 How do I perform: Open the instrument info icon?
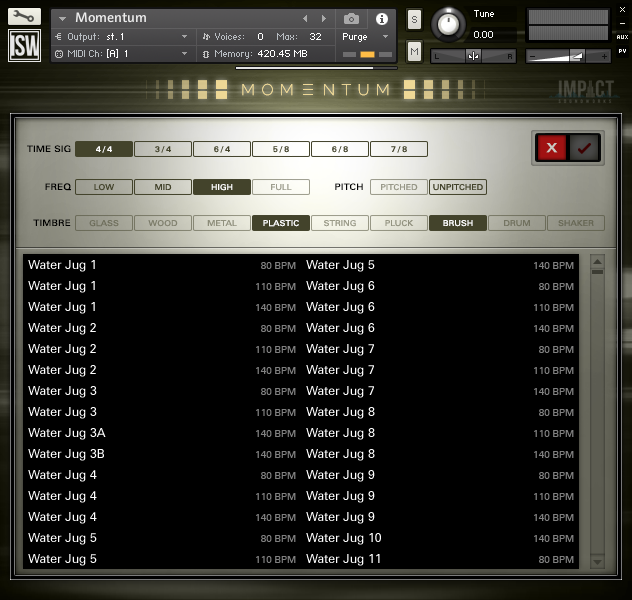coord(382,19)
